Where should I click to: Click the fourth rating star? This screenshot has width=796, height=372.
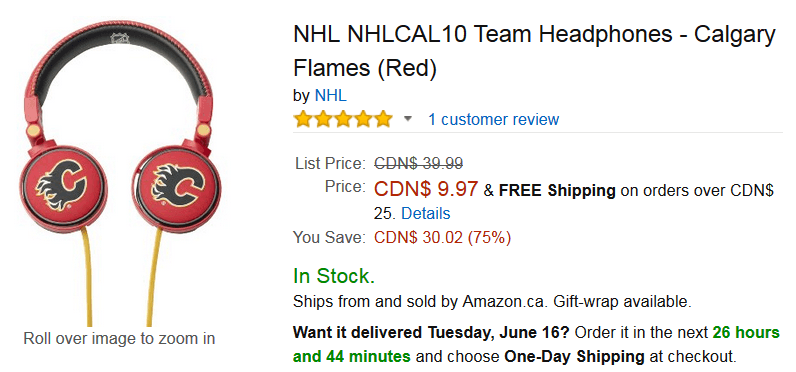[x=362, y=119]
